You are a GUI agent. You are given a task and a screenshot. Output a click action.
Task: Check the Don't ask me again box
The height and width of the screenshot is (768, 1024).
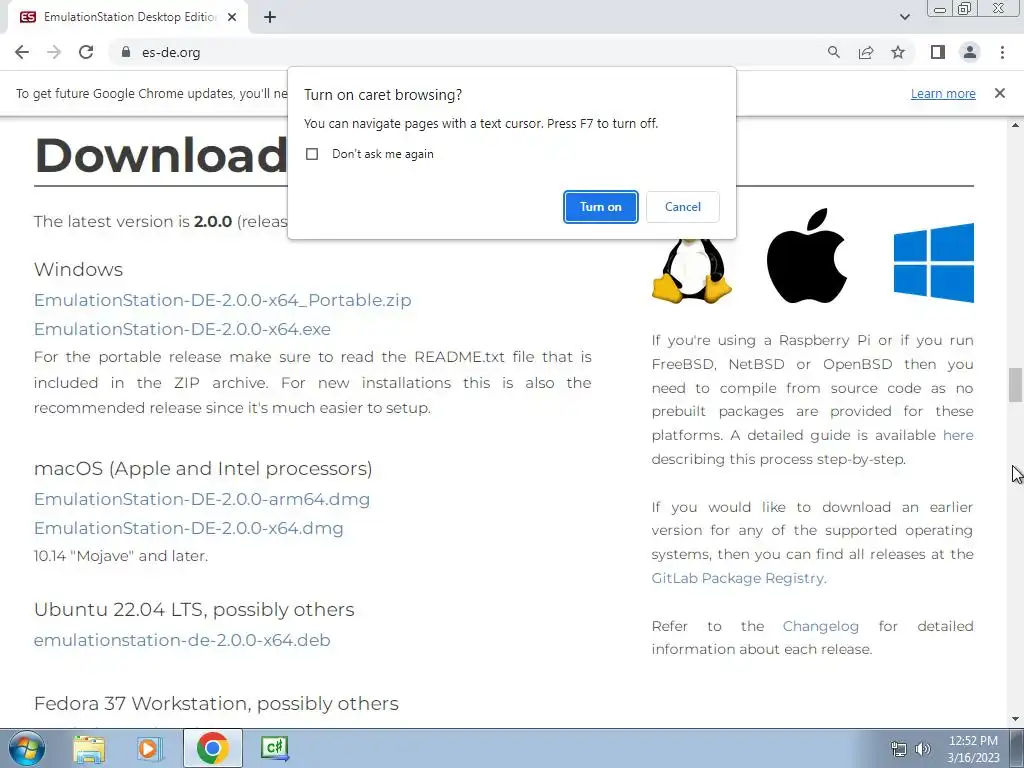point(312,154)
